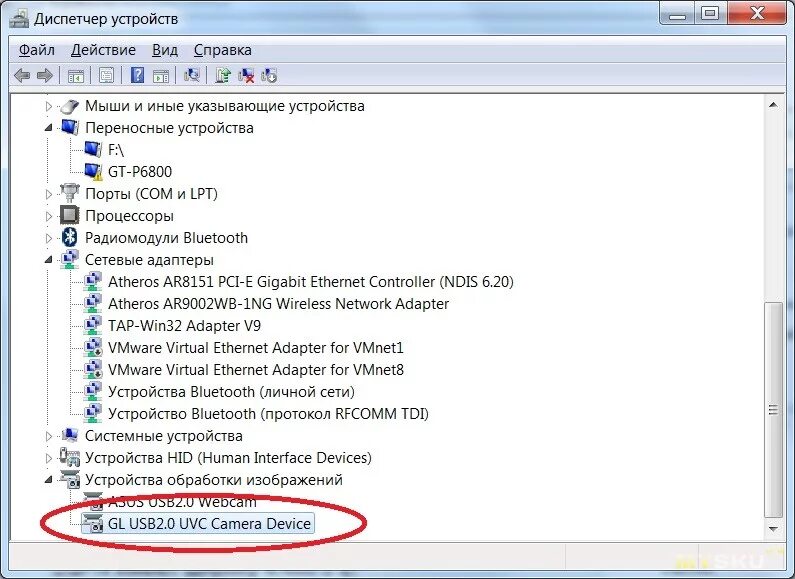Image resolution: width=795 pixels, height=579 pixels.
Task: Collapse the Переносные устройства node
Action: [x=49, y=128]
